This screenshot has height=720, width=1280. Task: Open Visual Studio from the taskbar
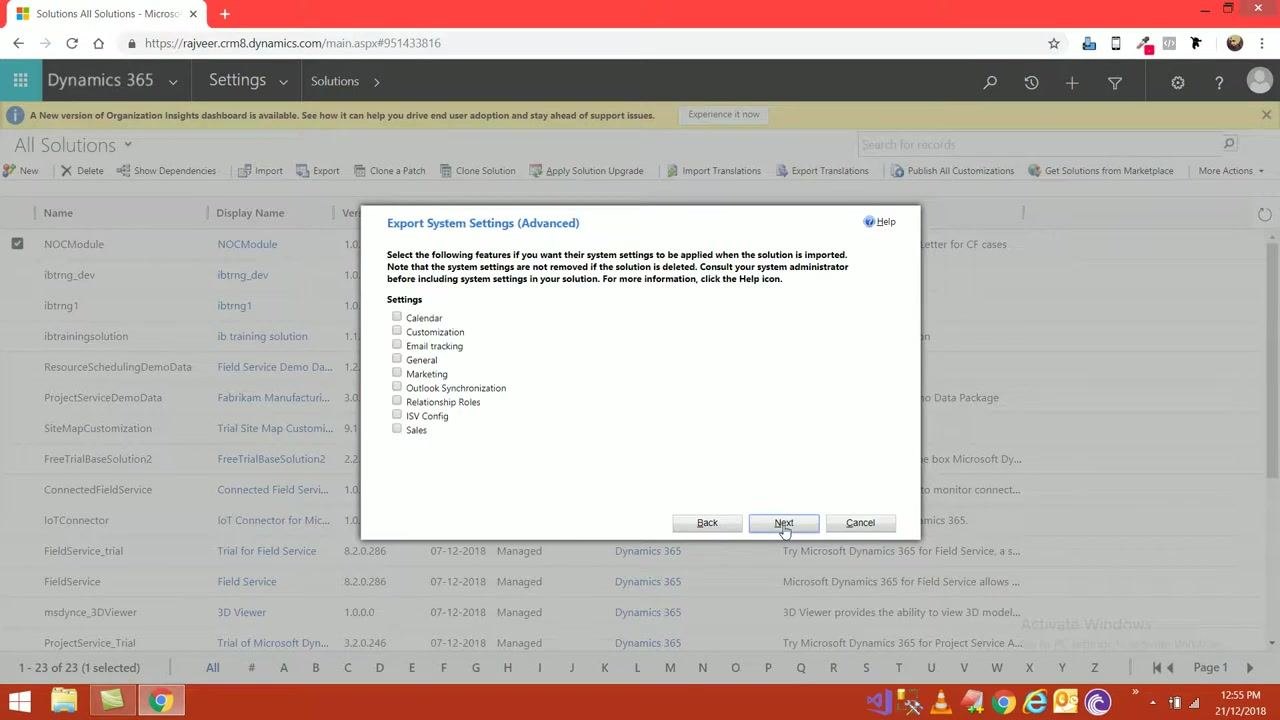[x=879, y=702]
